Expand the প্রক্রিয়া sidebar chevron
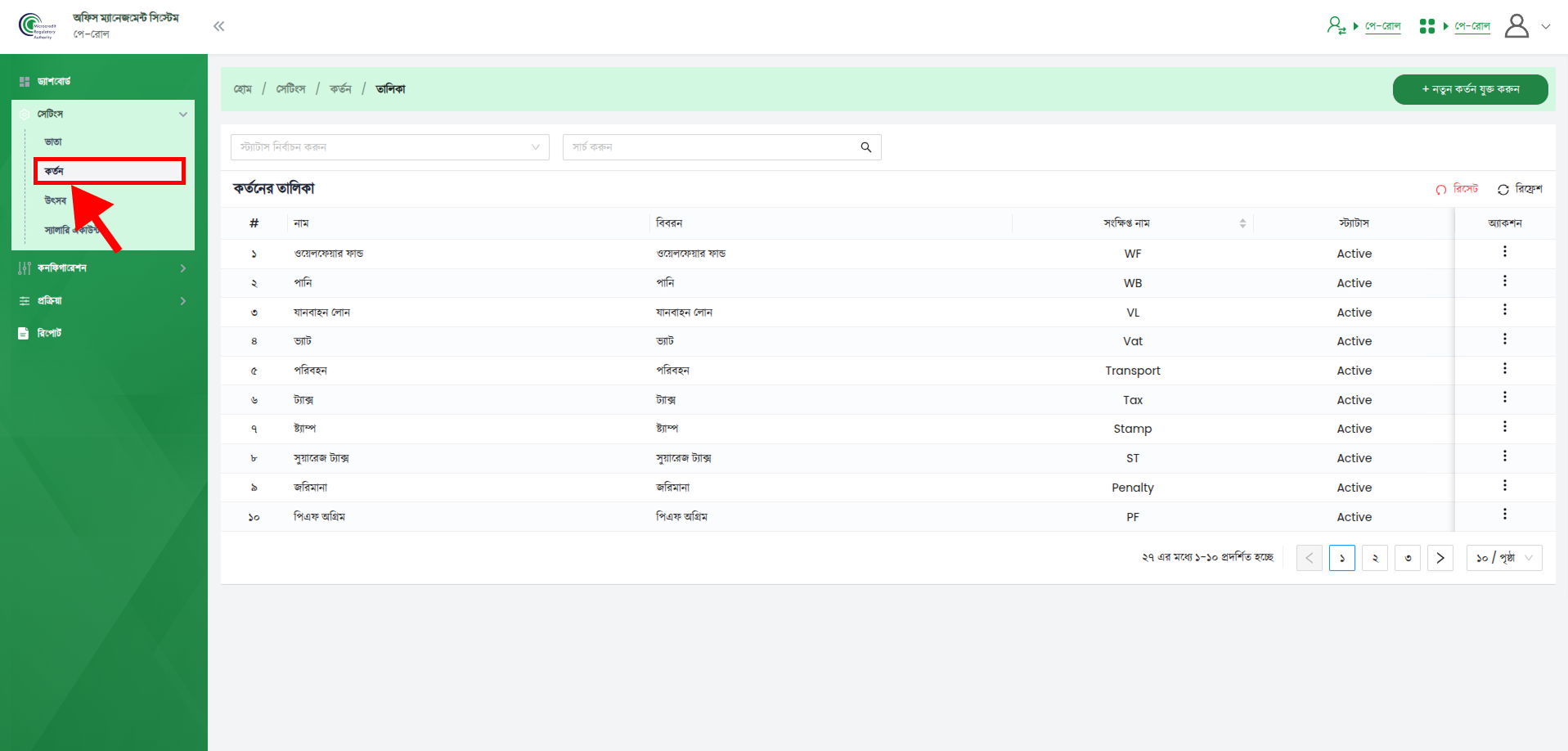Viewport: 1568px width, 751px height. tap(182, 301)
